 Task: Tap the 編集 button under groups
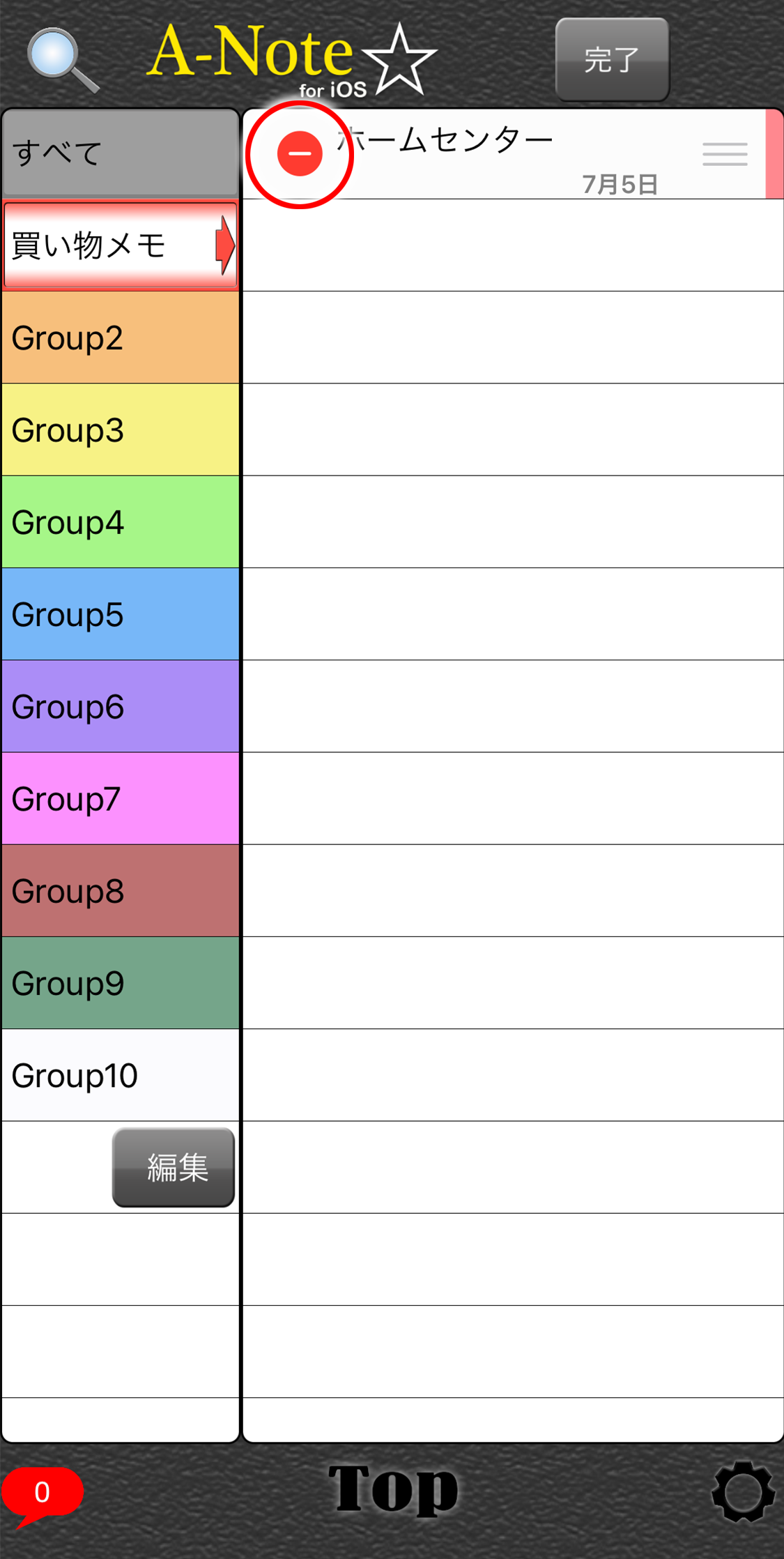(x=174, y=1167)
